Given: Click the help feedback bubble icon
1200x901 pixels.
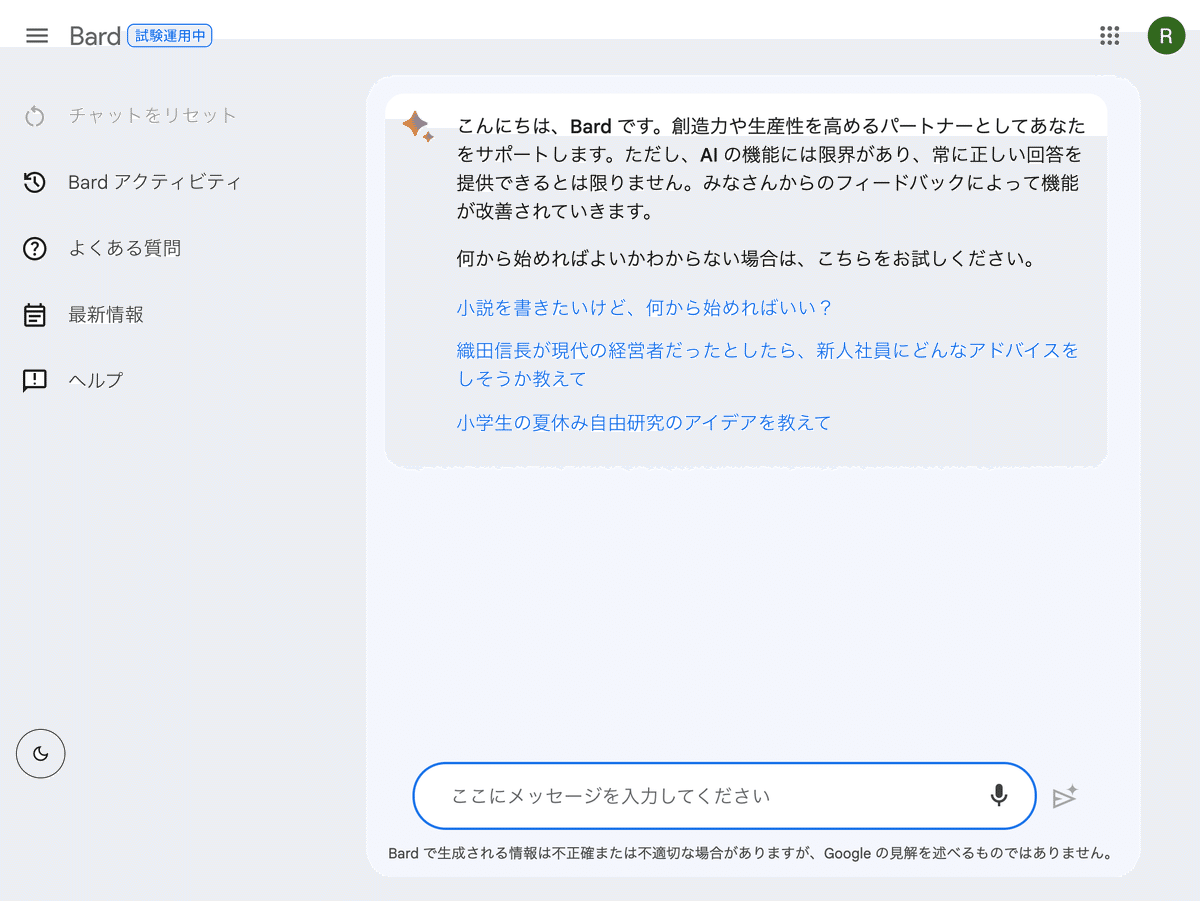Looking at the screenshot, I should (35, 381).
